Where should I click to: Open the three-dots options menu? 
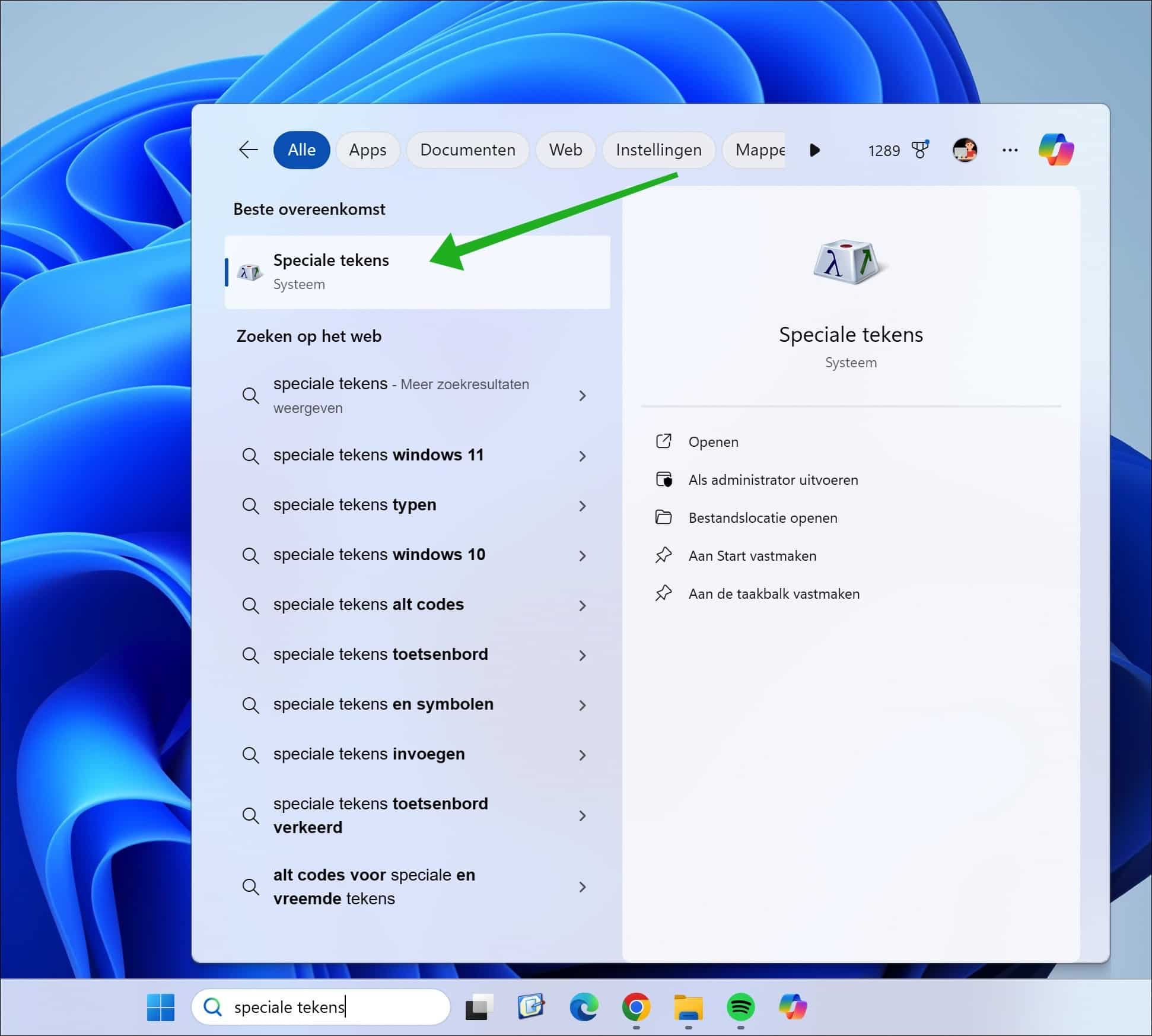coord(1009,150)
